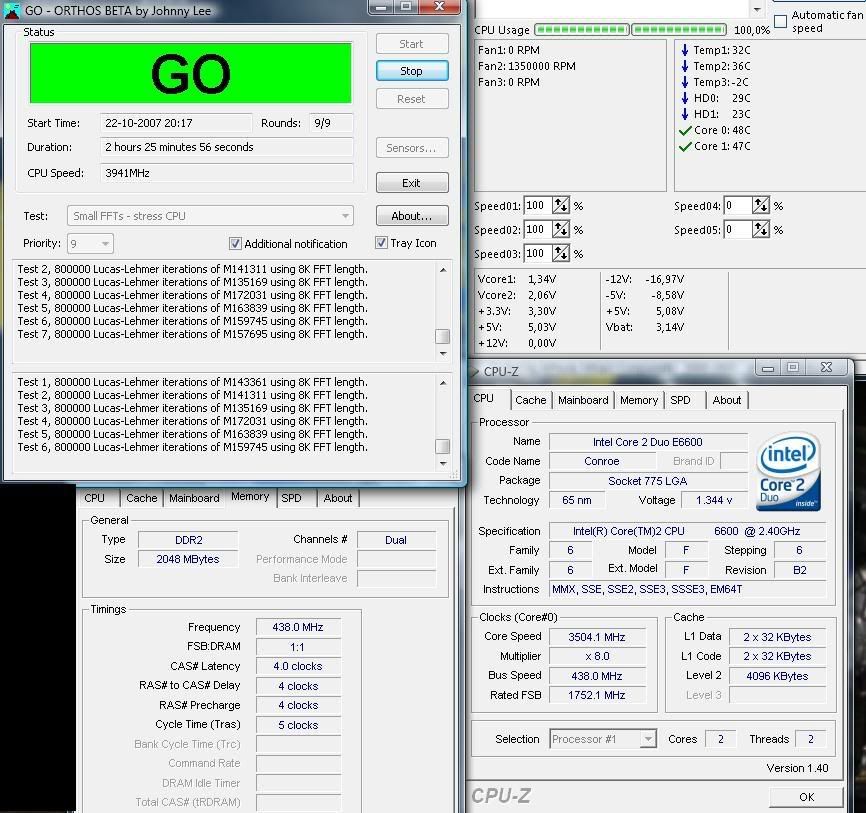Click the ORTHOS app icon in title bar
Screen dimensions: 866x813
coord(12,11)
